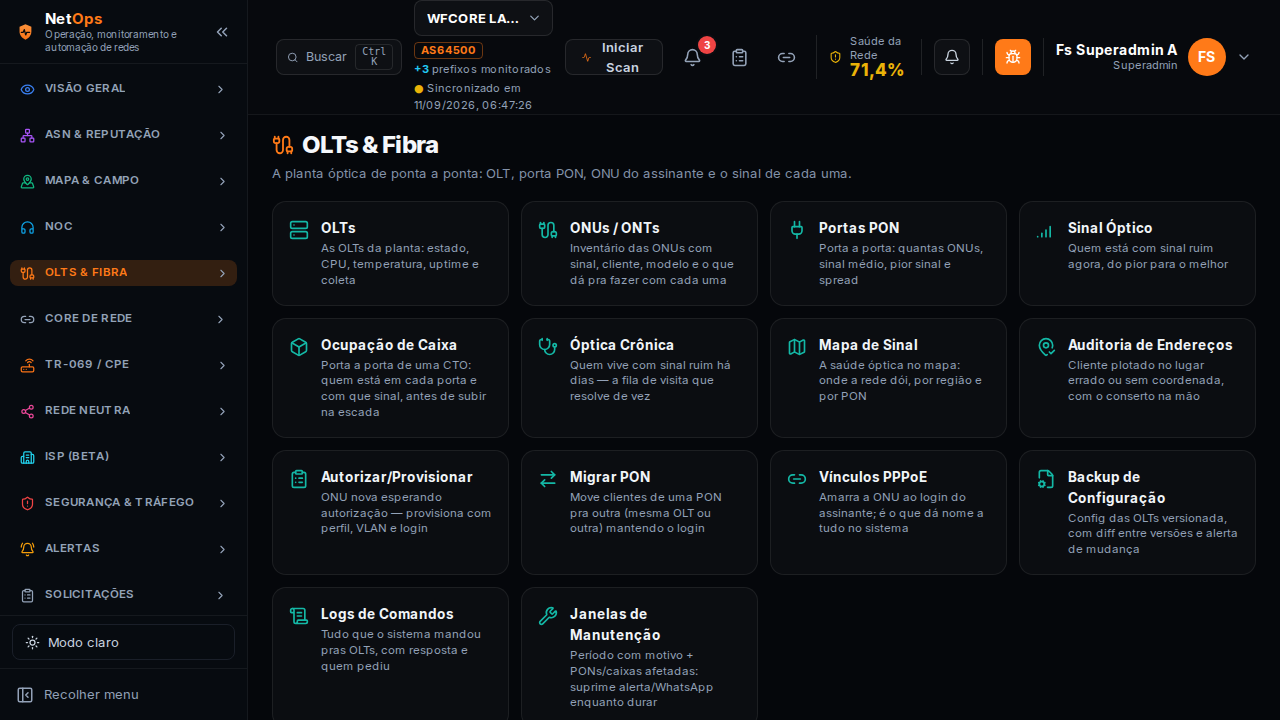Select ISP (BETA) menu item
The height and width of the screenshot is (720, 1280).
[123, 457]
